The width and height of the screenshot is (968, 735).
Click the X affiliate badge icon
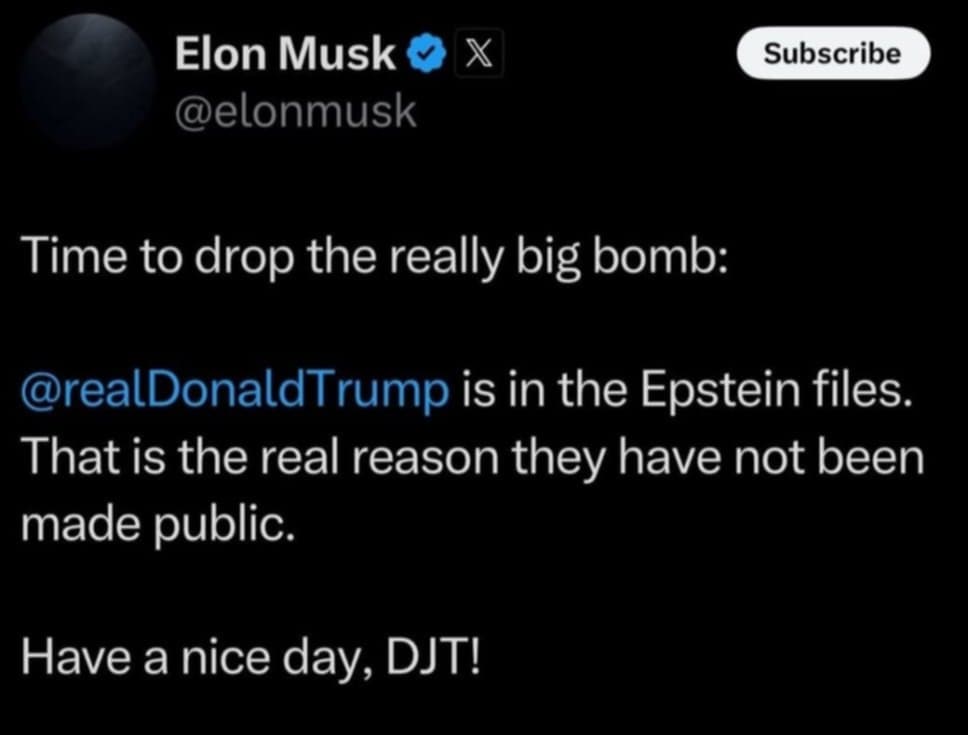coord(478,54)
